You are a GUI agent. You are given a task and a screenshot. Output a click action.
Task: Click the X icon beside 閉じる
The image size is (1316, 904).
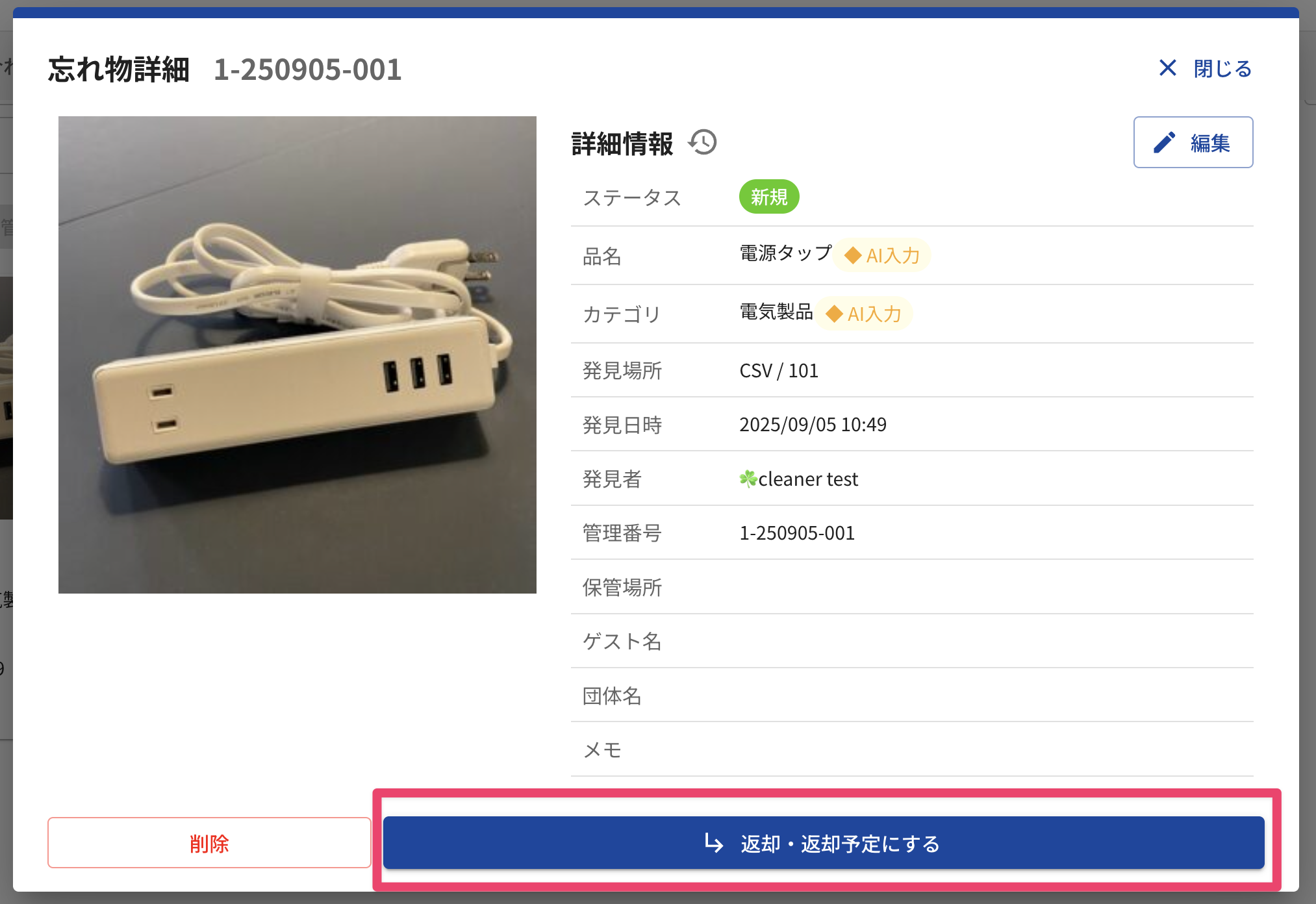(x=1167, y=68)
